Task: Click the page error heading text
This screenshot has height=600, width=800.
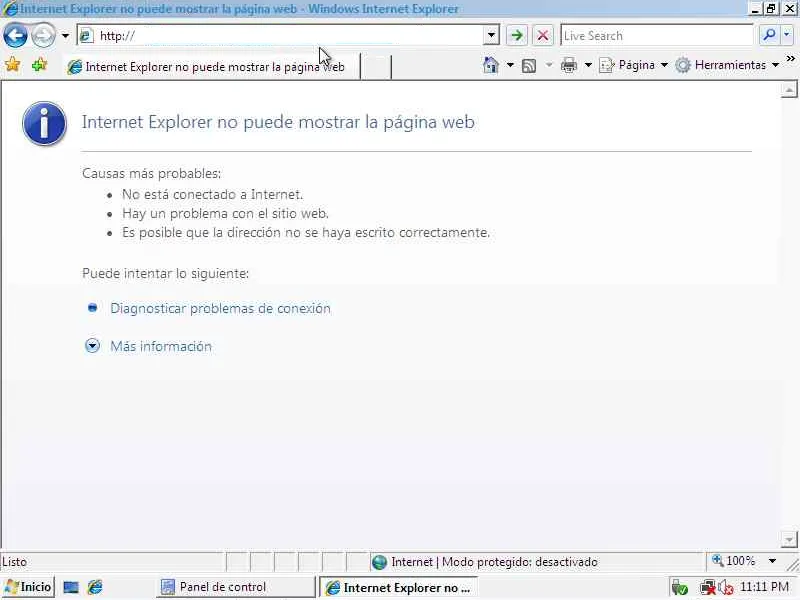Action: pos(278,122)
